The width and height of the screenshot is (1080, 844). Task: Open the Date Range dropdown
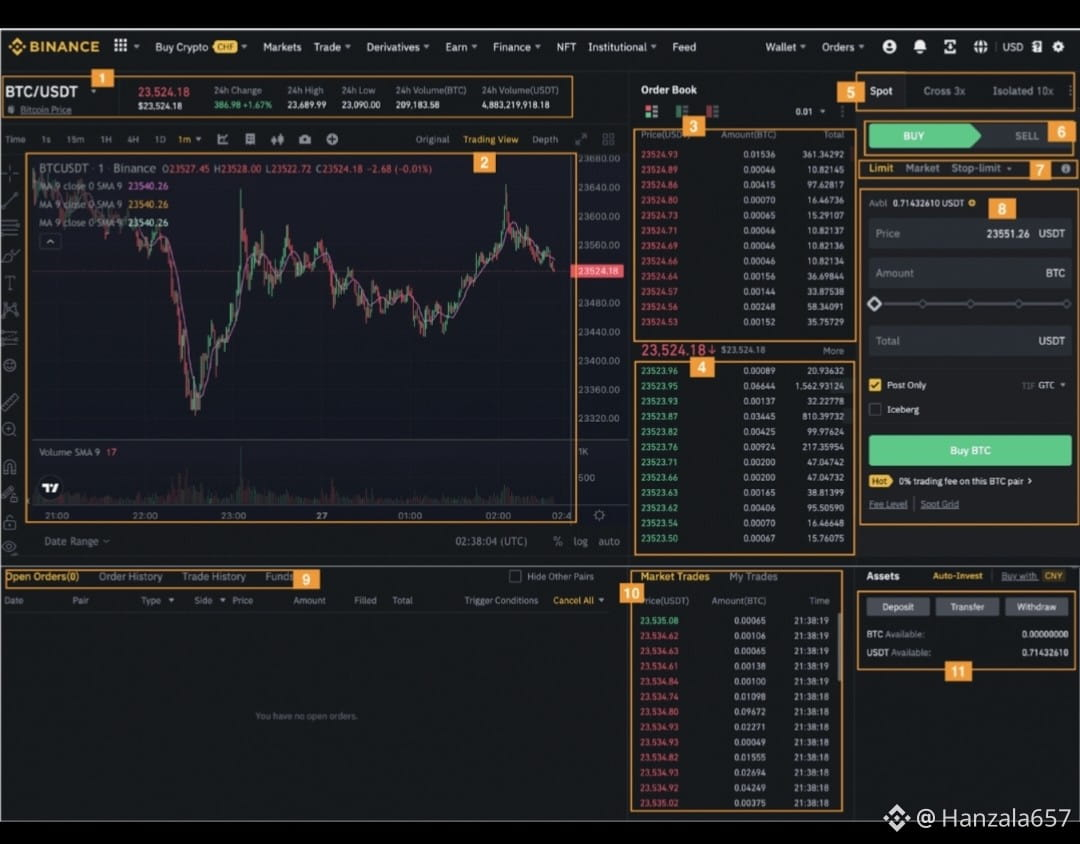click(76, 542)
